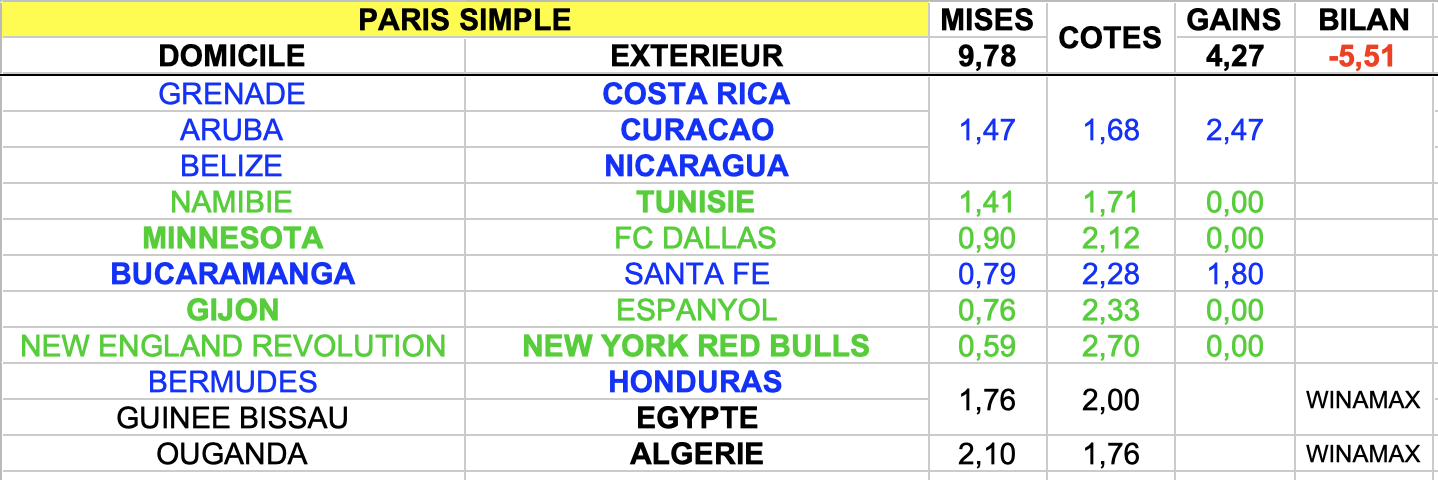Click the COSTA RICA cell
1438x480 pixels.
[x=697, y=94]
